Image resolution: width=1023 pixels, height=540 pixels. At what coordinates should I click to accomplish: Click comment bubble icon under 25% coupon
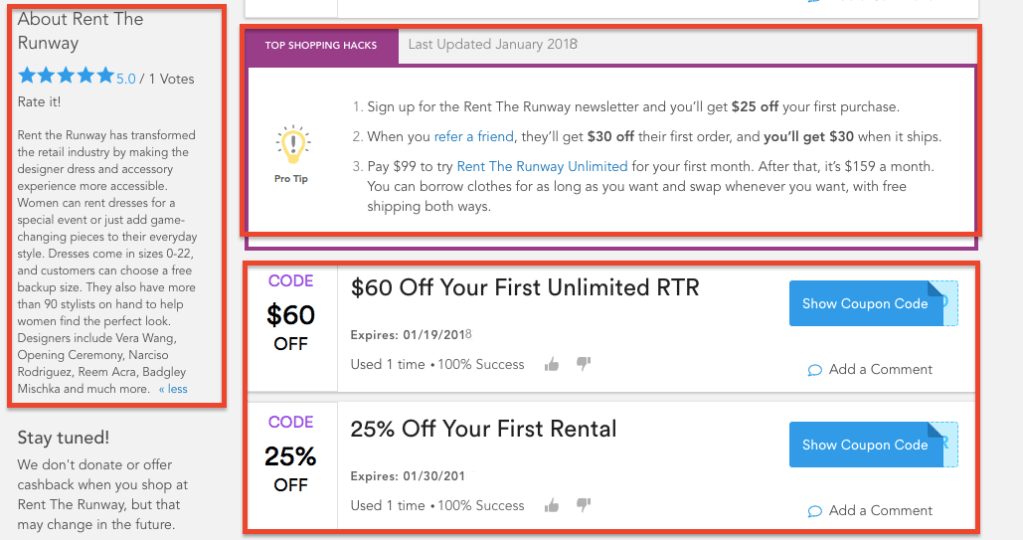pos(815,511)
